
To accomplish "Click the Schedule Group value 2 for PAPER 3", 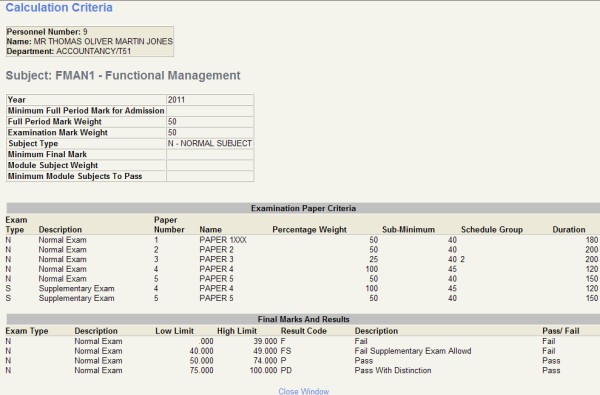I will coord(462,260).
